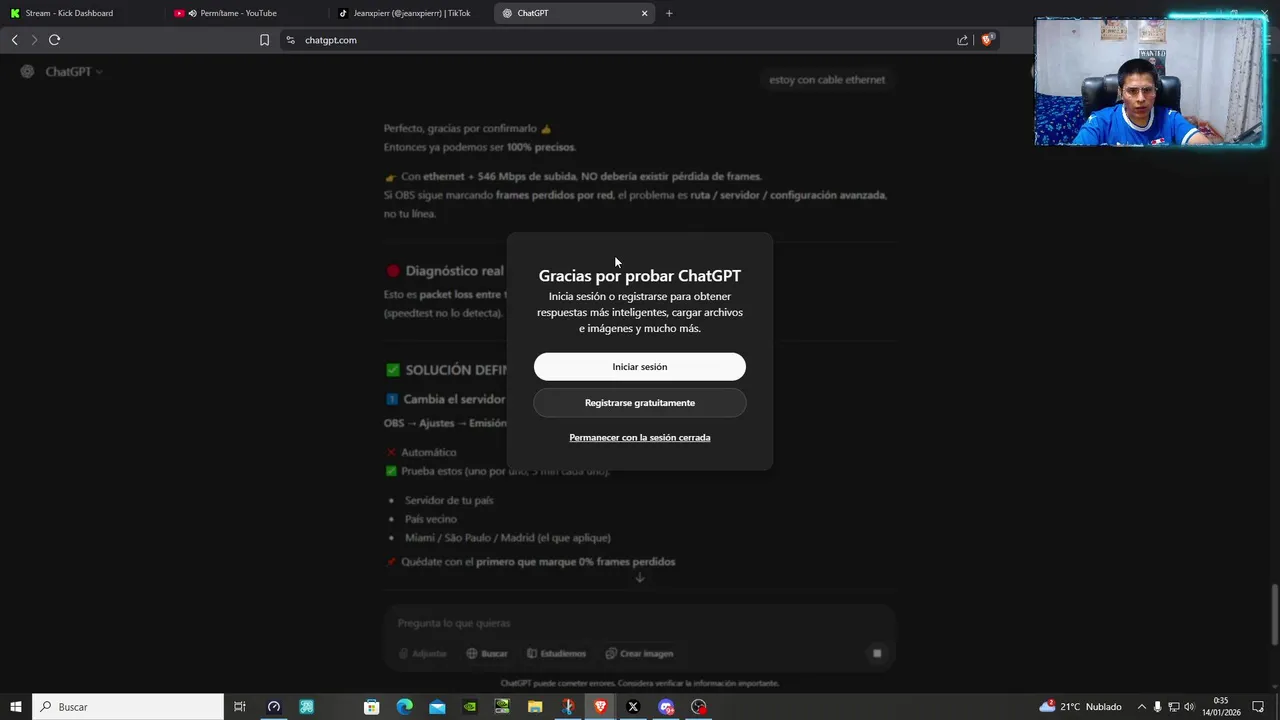Click the text Servidor de tu país
The width and height of the screenshot is (1280, 720).
pyautogui.click(x=449, y=500)
